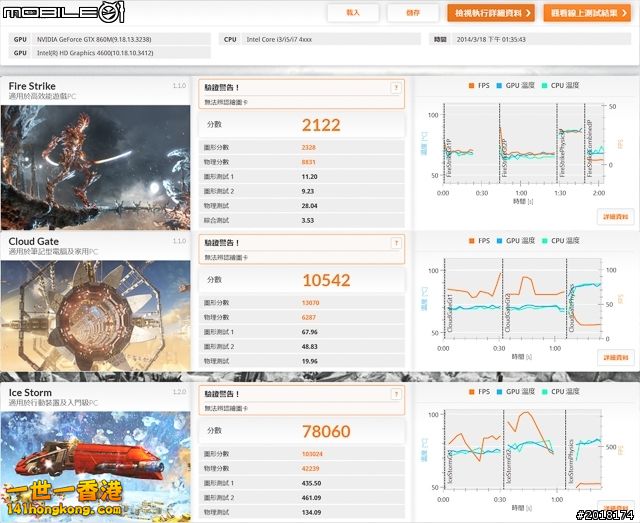
Task: Click the FireStrikePhysicsP marker in Fire Strike chart
Action: (562, 153)
